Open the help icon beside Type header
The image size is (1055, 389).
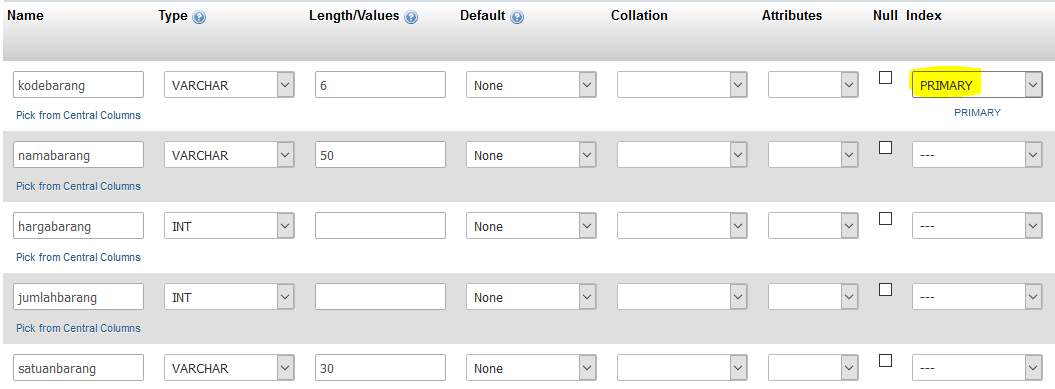point(198,17)
